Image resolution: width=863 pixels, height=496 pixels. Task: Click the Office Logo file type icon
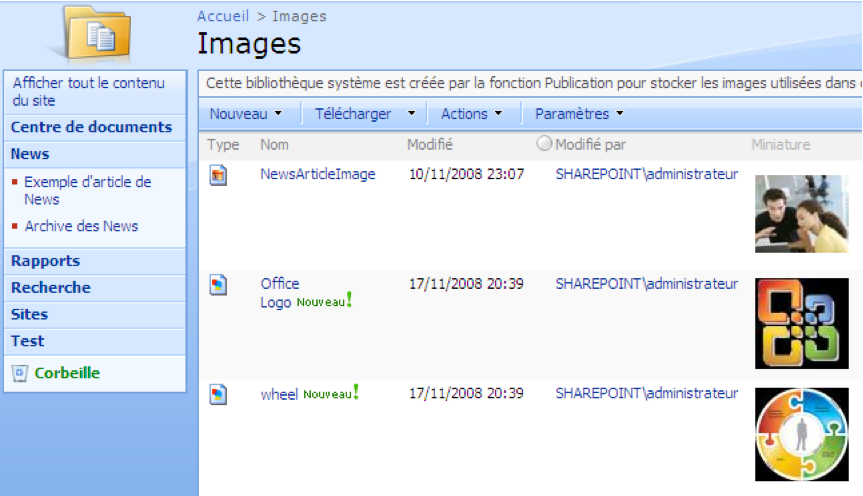tap(218, 285)
